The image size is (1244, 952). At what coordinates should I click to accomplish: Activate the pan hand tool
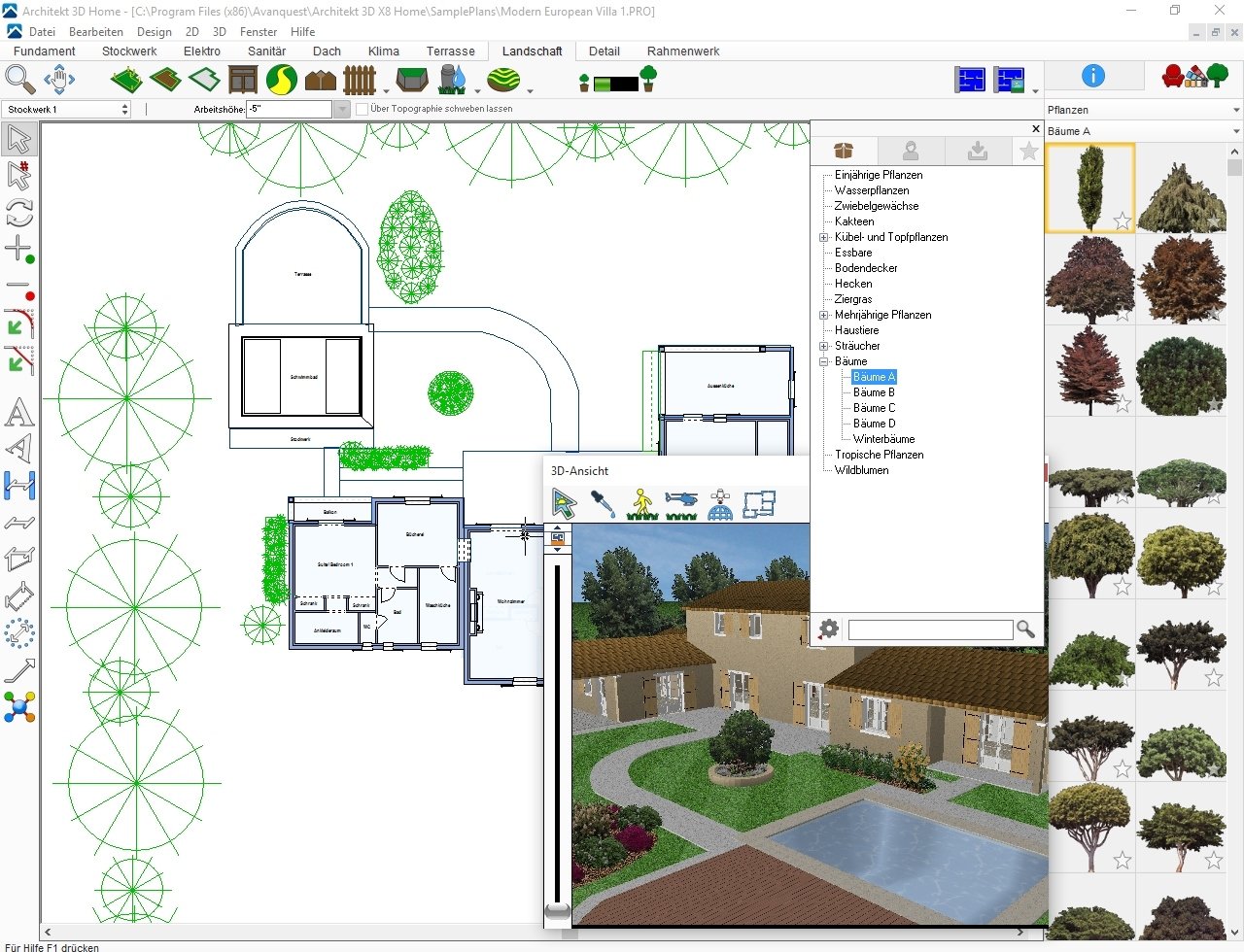point(59,79)
